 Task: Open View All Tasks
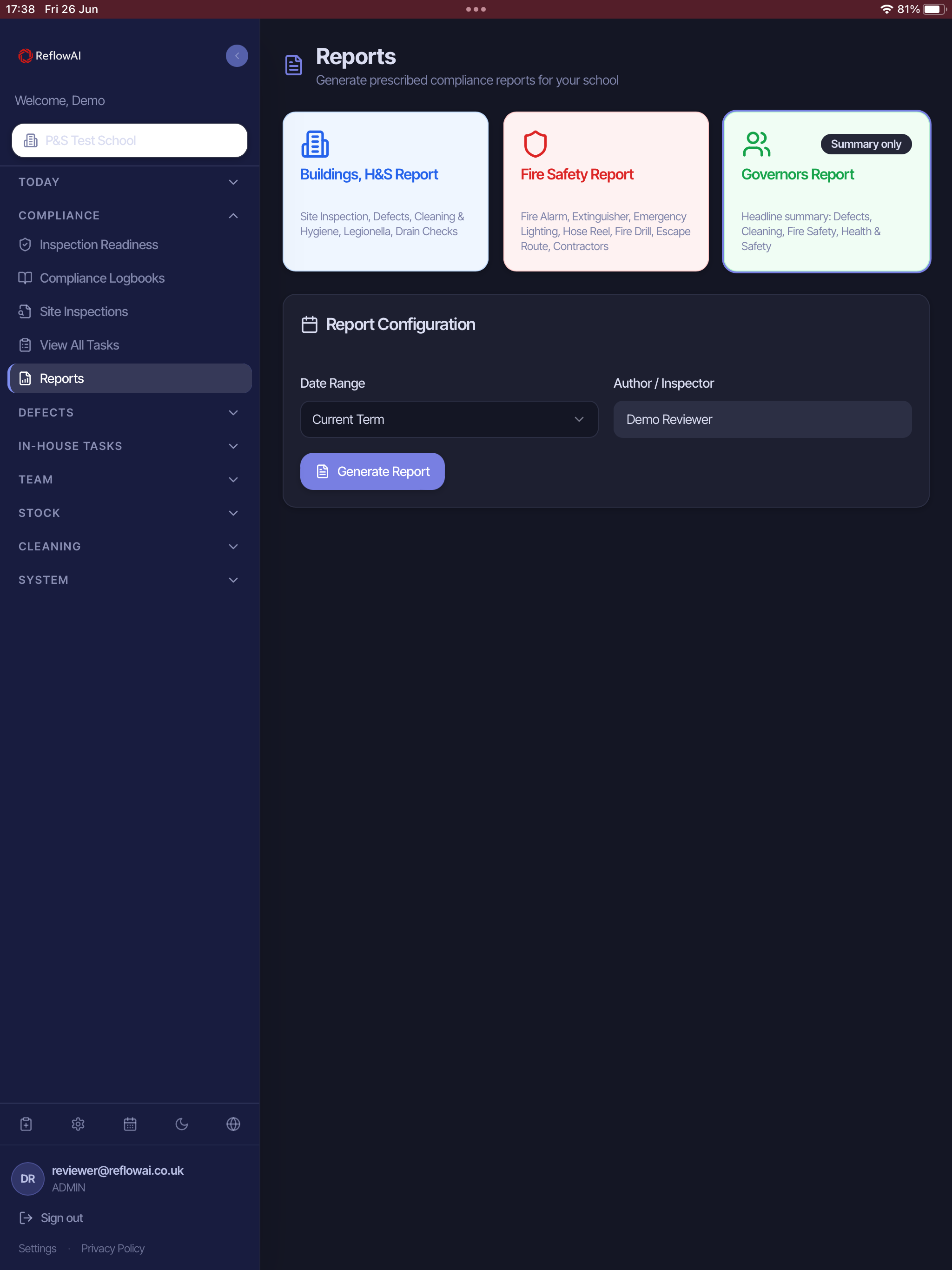(x=130, y=345)
